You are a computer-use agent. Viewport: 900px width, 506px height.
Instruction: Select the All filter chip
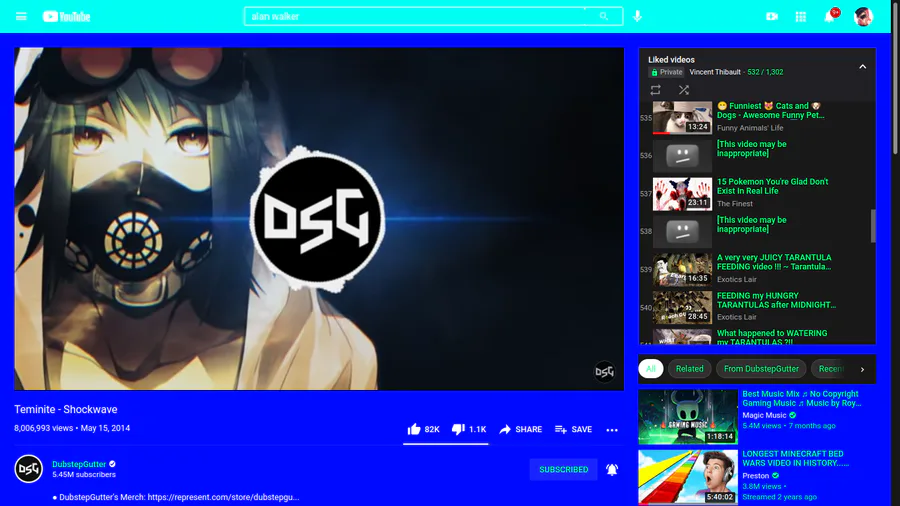651,369
